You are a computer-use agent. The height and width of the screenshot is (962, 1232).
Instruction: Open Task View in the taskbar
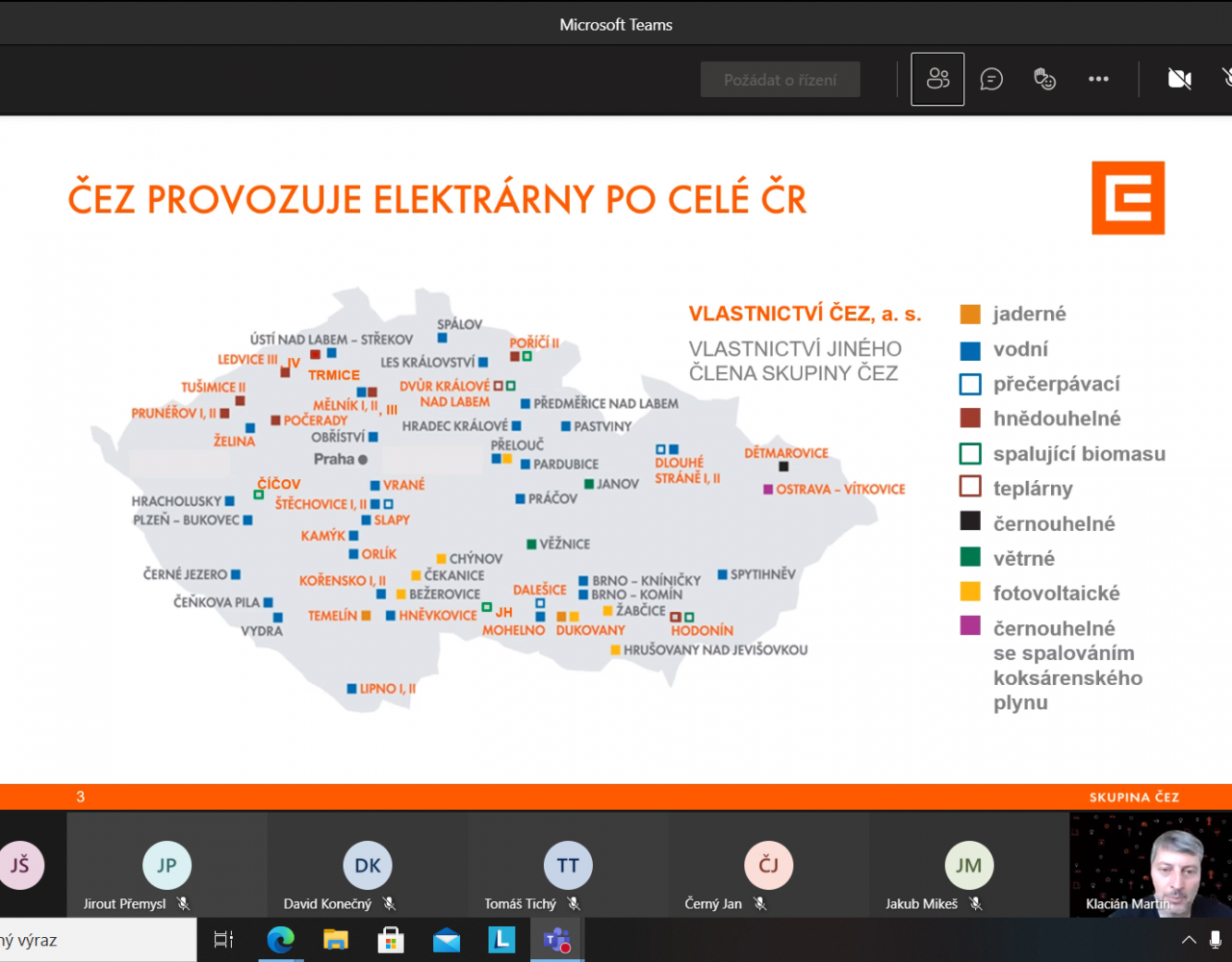pos(223,940)
